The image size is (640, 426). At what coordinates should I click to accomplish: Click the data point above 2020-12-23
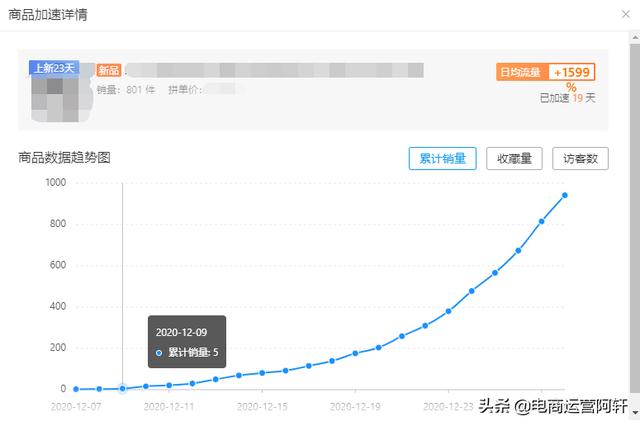point(448,311)
